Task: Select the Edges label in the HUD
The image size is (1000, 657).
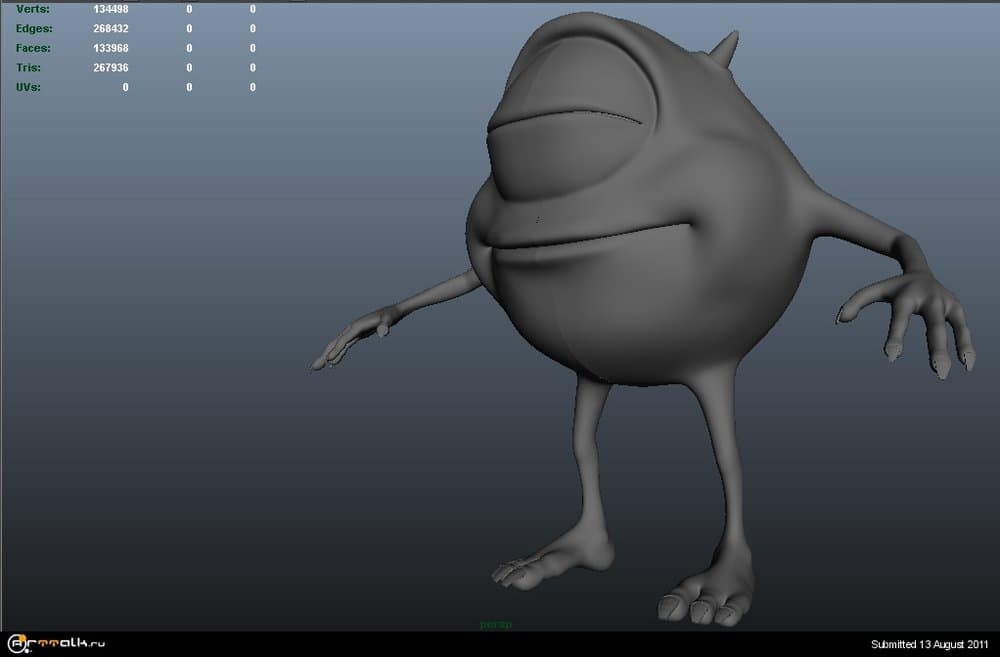Action: pyautogui.click(x=33, y=29)
